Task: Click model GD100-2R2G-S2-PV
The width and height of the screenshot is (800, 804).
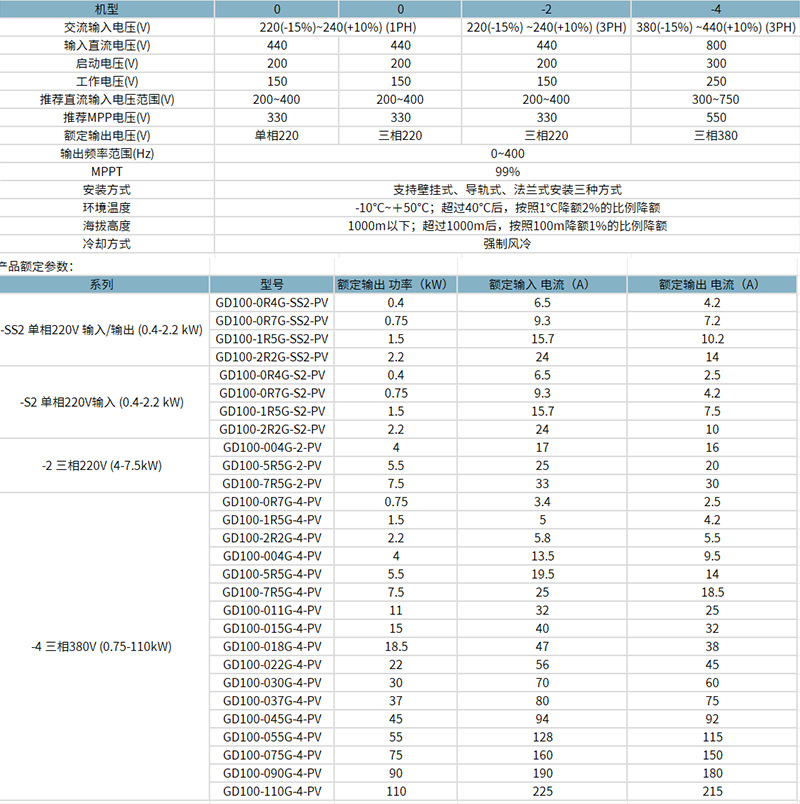Action: coord(272,429)
